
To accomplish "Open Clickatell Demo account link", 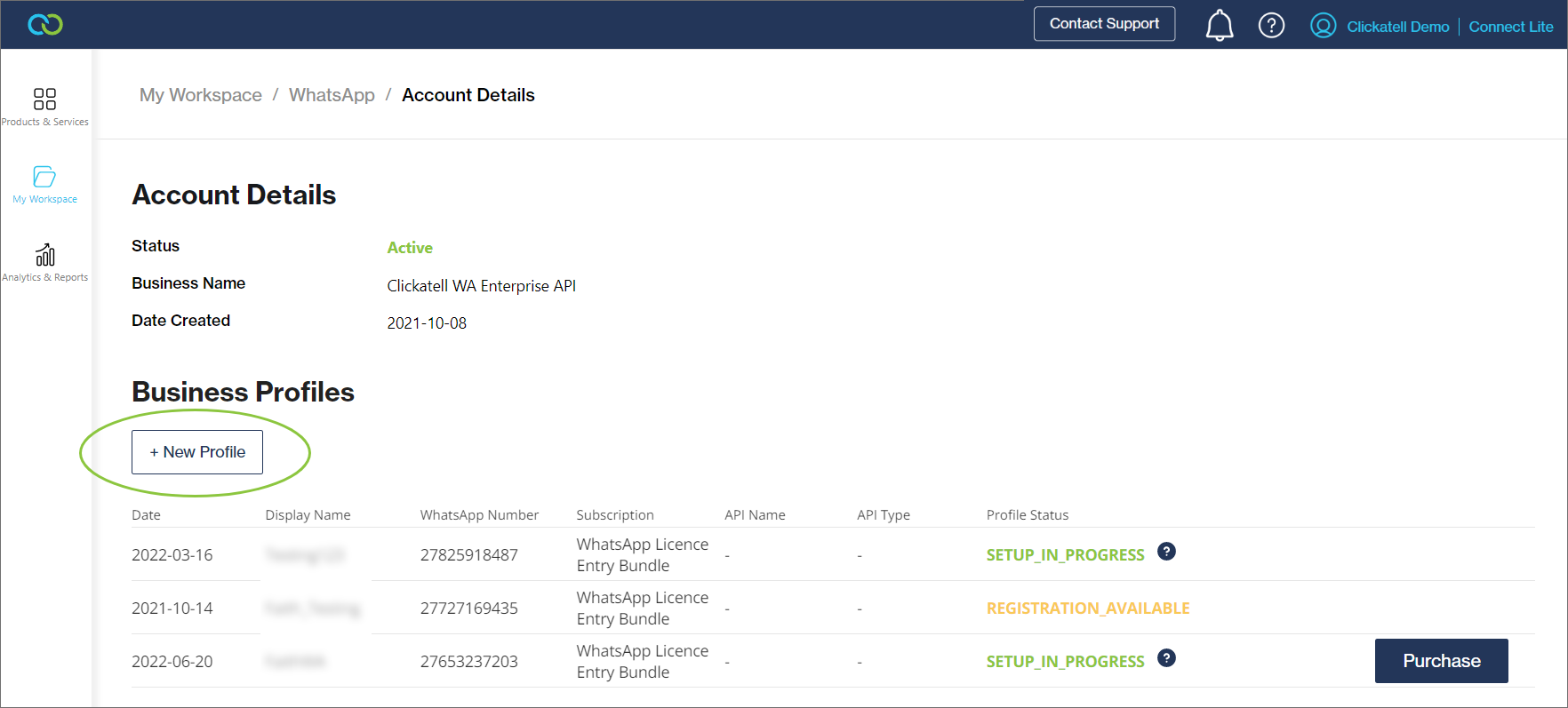I will click(x=1398, y=27).
